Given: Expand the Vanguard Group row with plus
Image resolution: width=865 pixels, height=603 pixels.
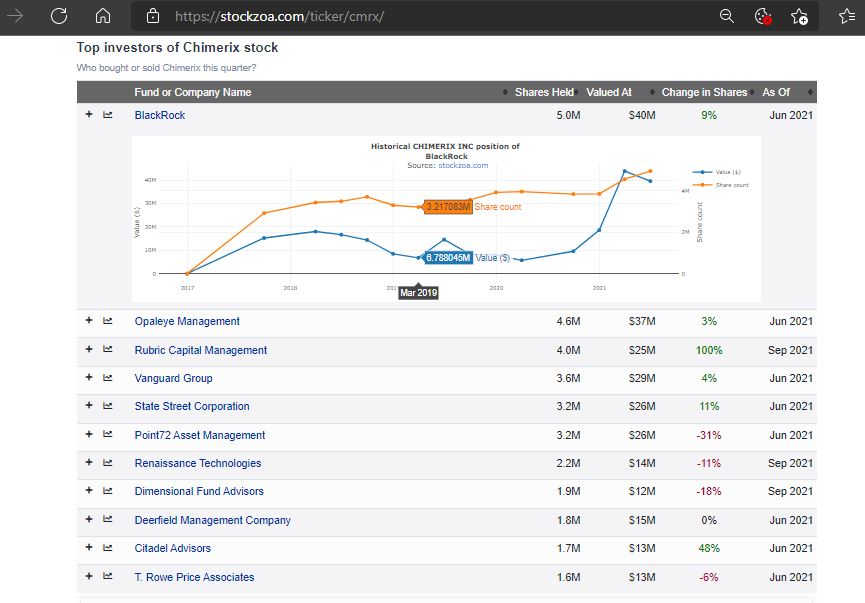Looking at the screenshot, I should (x=89, y=377).
